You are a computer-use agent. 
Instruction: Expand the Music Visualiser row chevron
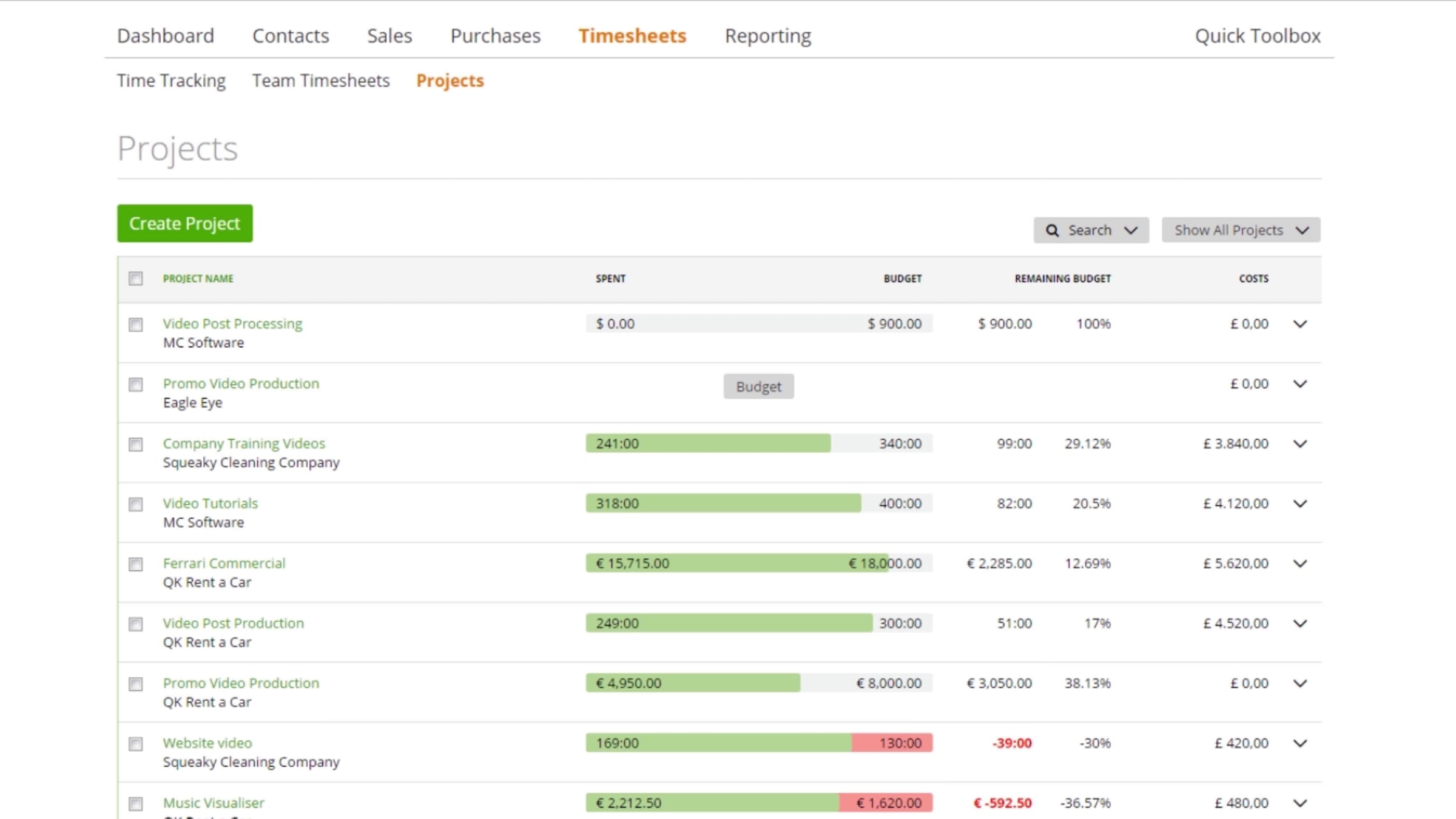pos(1299,803)
